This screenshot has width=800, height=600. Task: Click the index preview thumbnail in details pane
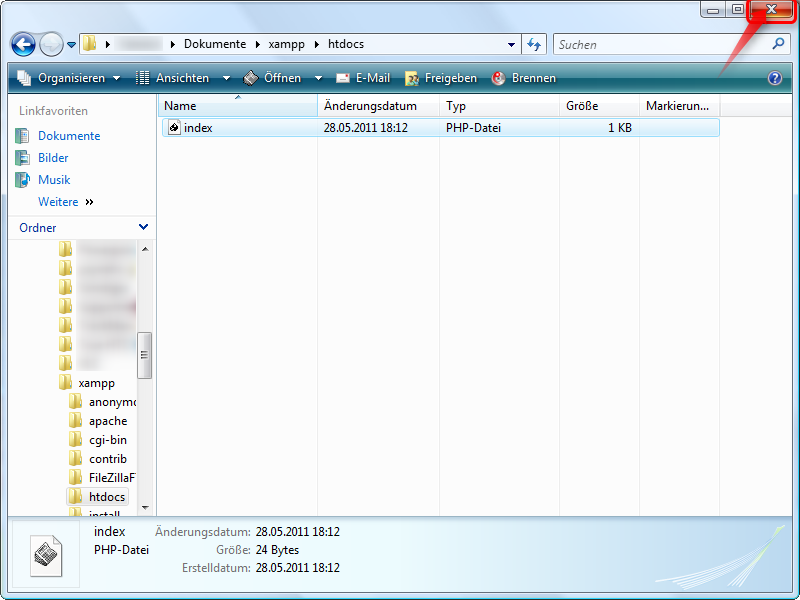(46, 555)
